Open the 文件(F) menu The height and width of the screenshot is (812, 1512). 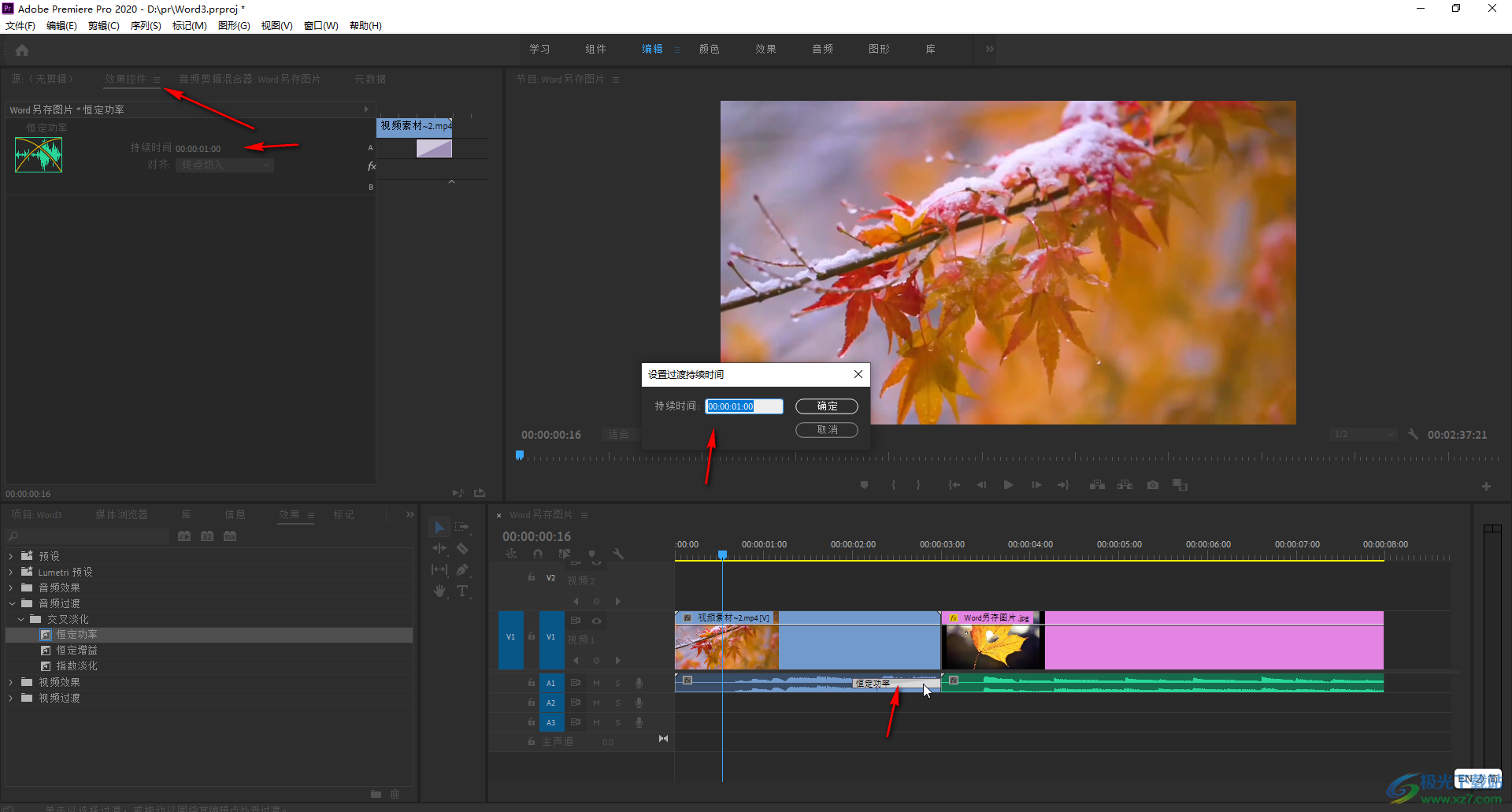point(20,25)
